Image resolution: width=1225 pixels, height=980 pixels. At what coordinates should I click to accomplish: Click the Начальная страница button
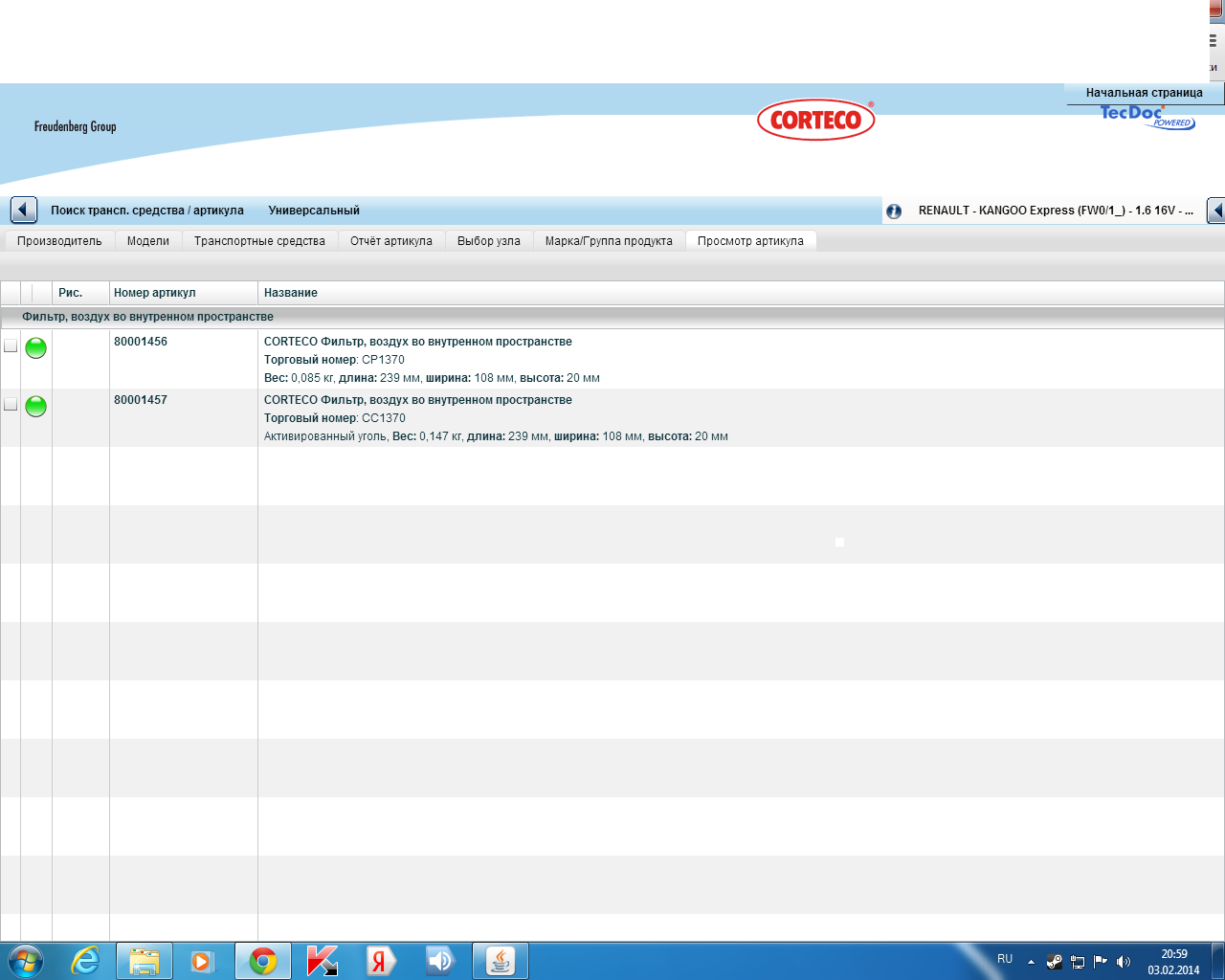(x=1145, y=93)
